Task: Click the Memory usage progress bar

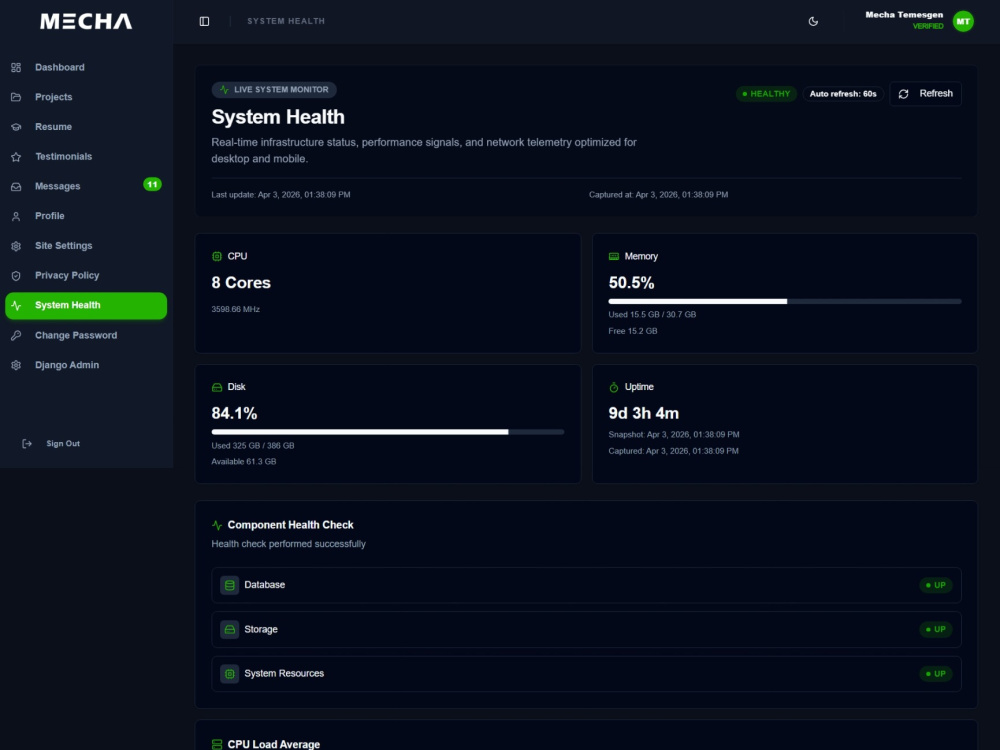Action: point(784,301)
